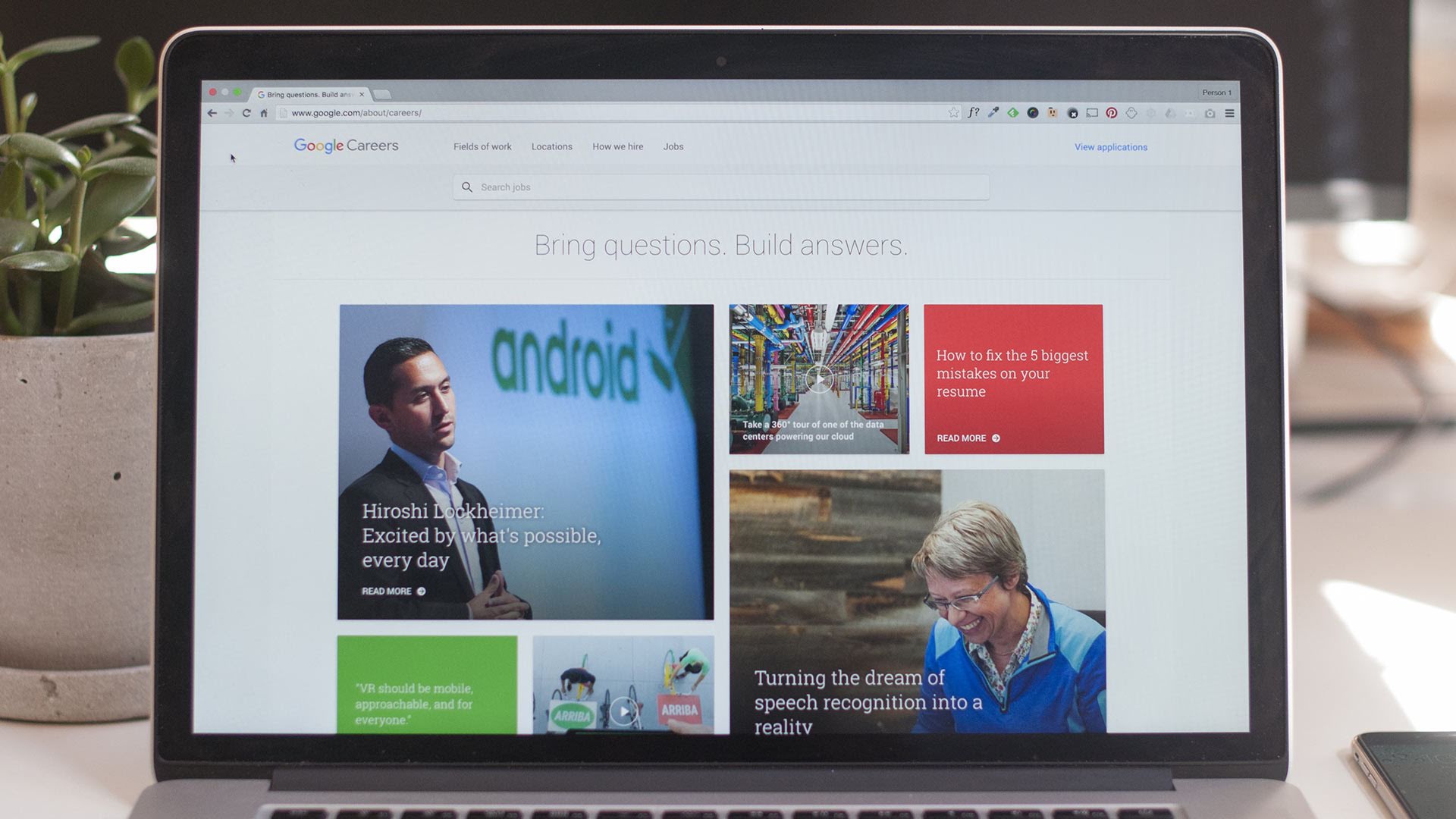
Task: Select the color wheel extension icon
Action: 1031,112
